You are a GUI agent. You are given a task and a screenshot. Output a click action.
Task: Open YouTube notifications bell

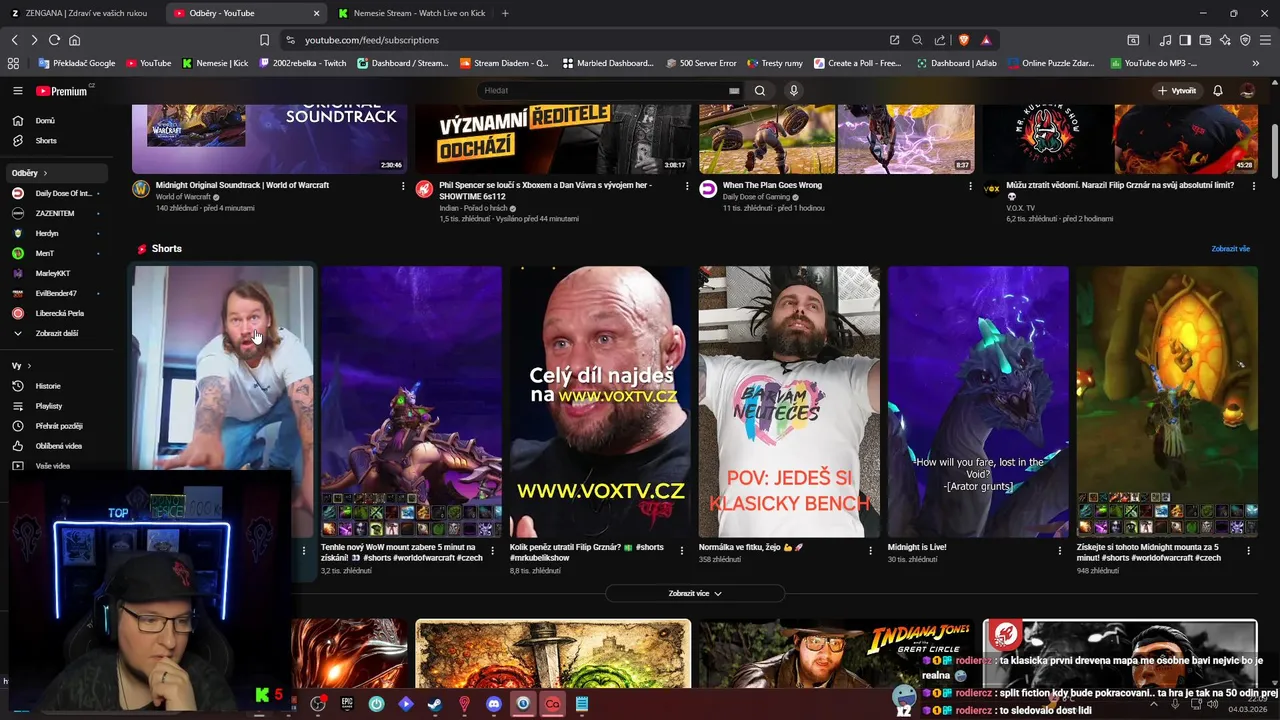point(1218,91)
